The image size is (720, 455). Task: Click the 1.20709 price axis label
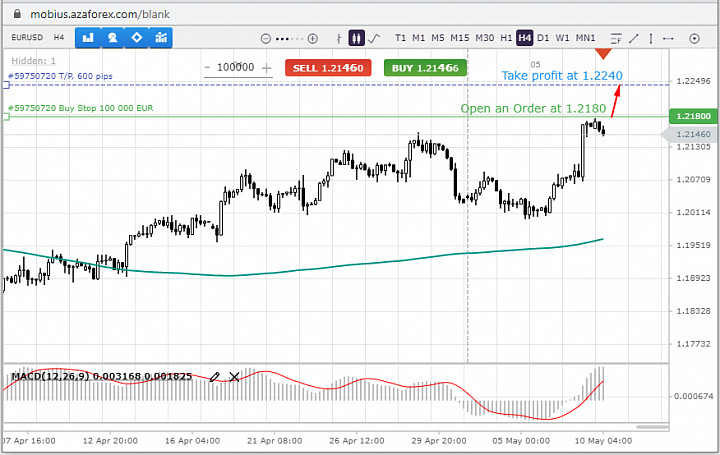click(693, 180)
